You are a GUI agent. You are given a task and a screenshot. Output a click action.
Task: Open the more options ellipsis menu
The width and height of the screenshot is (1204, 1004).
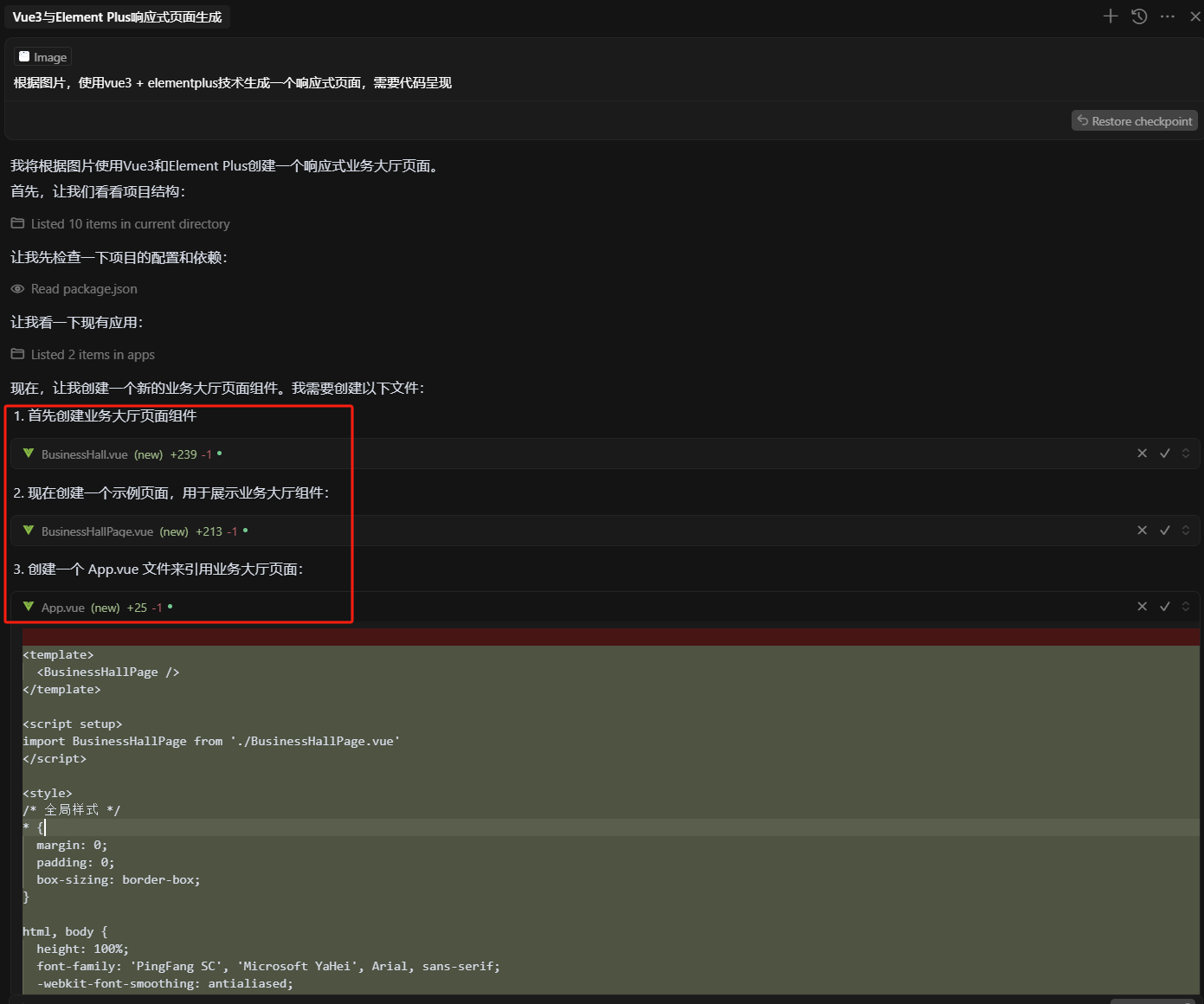[x=1168, y=16]
